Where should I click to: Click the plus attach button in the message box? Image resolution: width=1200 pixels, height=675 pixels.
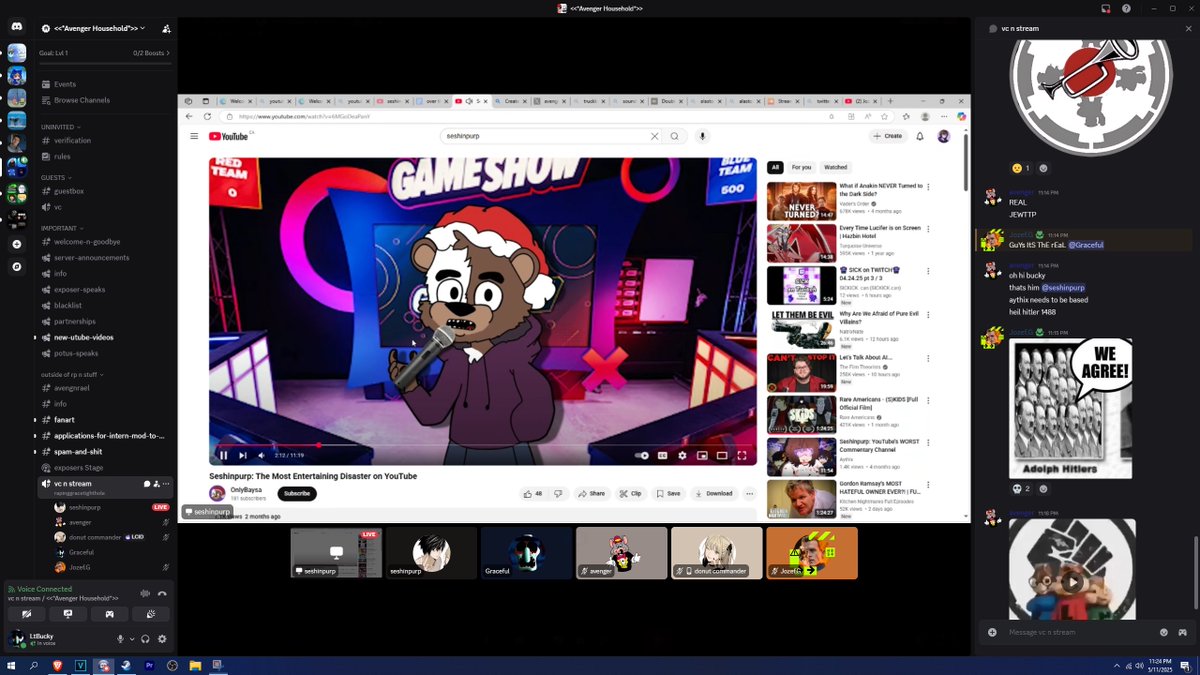point(992,632)
